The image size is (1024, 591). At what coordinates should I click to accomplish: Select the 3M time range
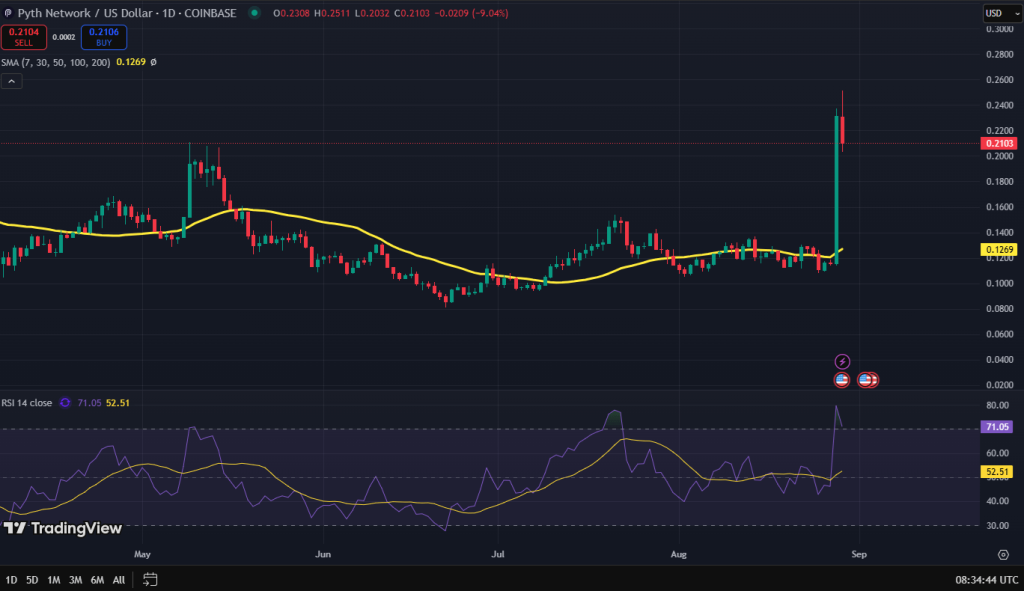pos(75,579)
